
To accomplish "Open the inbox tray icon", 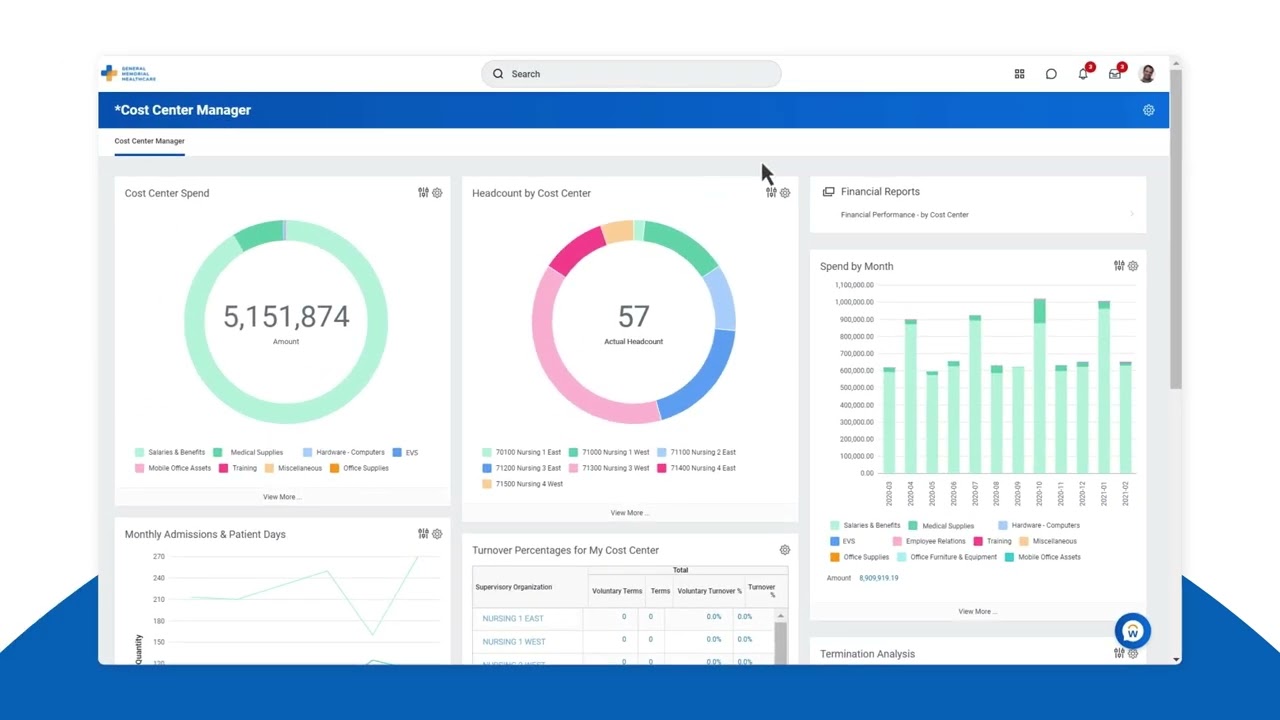I will coord(1115,74).
